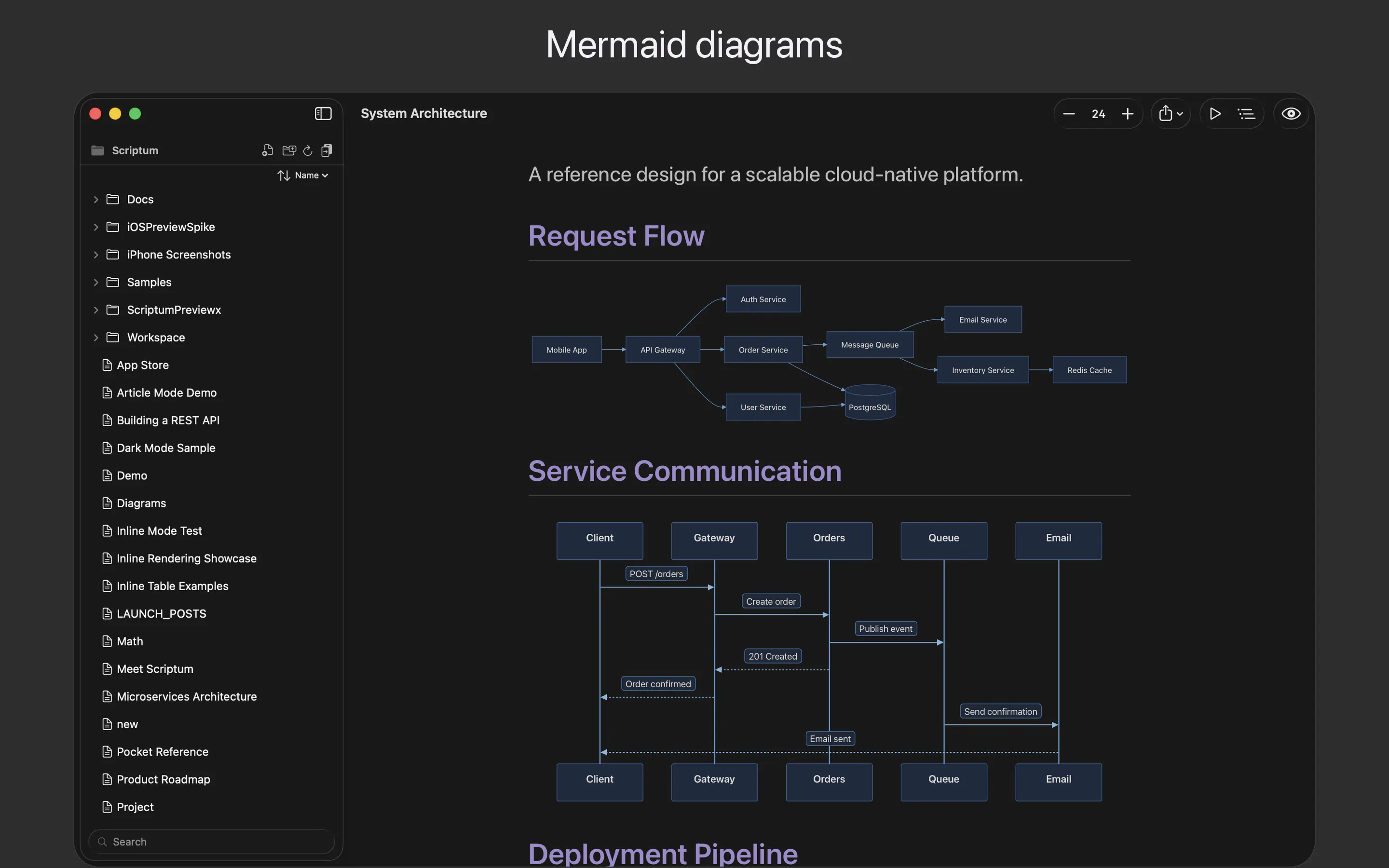
Task: Open Pocket Reference document
Action: pyautogui.click(x=211, y=751)
